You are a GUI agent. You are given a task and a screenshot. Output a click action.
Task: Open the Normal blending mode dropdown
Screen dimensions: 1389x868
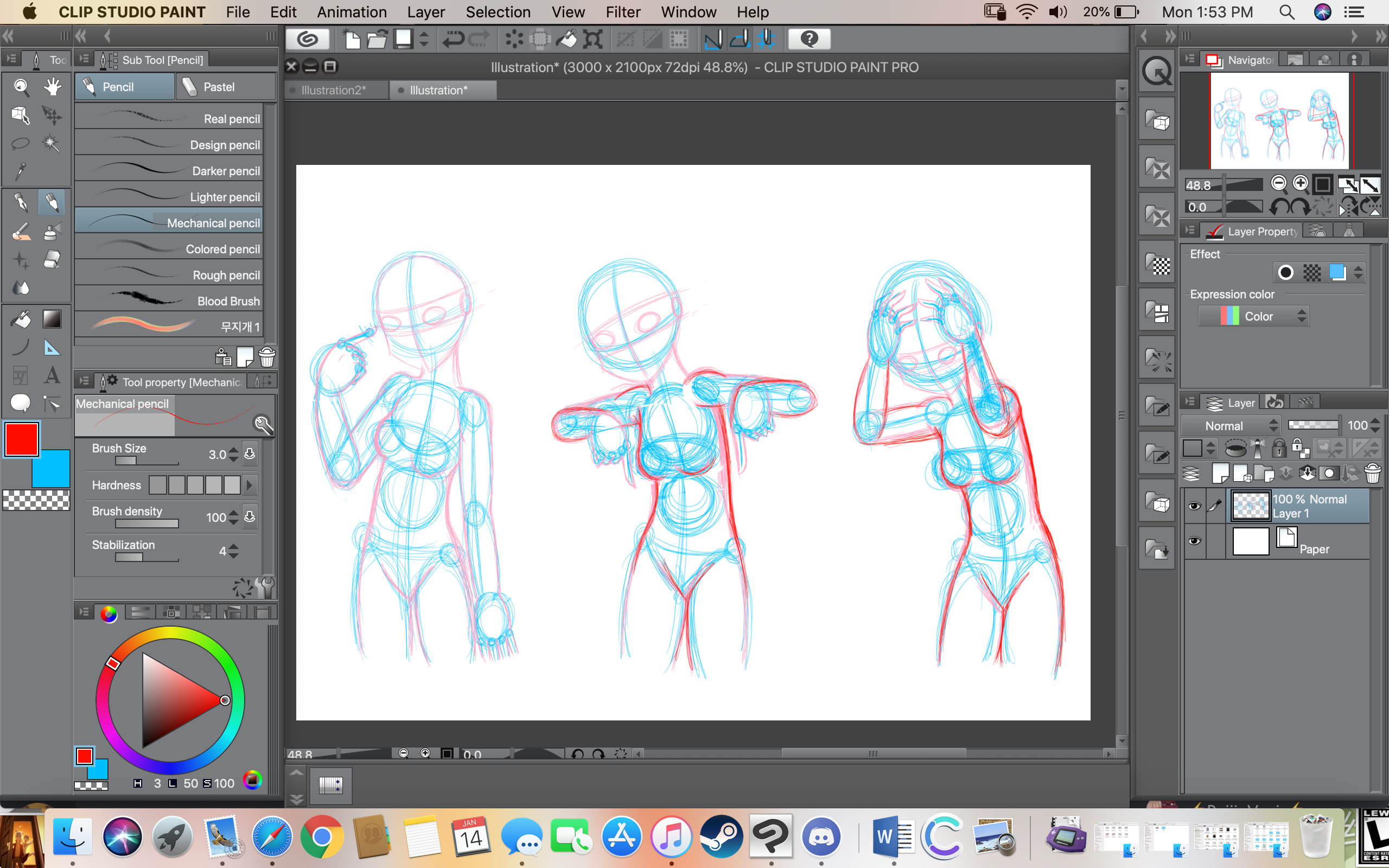pyautogui.click(x=1231, y=426)
